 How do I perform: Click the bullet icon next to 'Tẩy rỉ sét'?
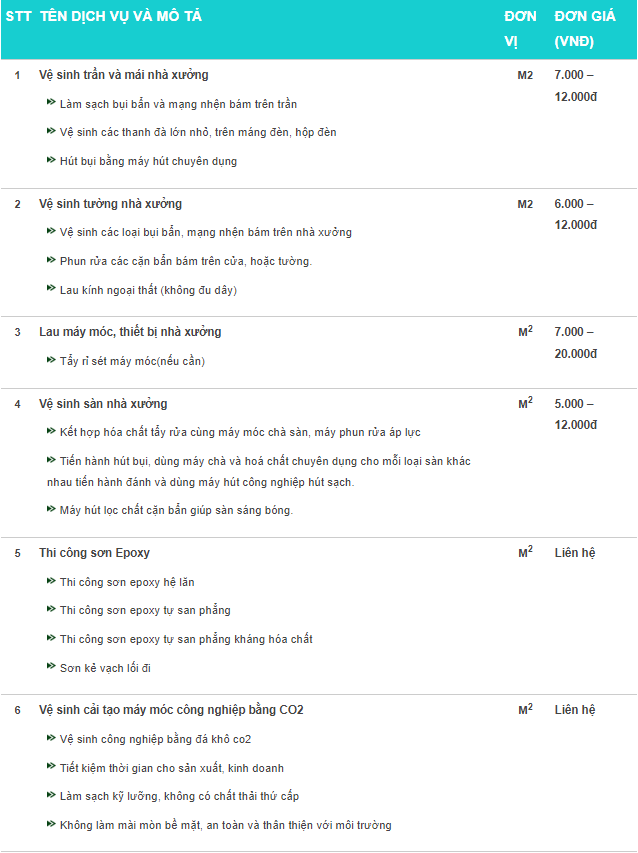click(x=51, y=360)
